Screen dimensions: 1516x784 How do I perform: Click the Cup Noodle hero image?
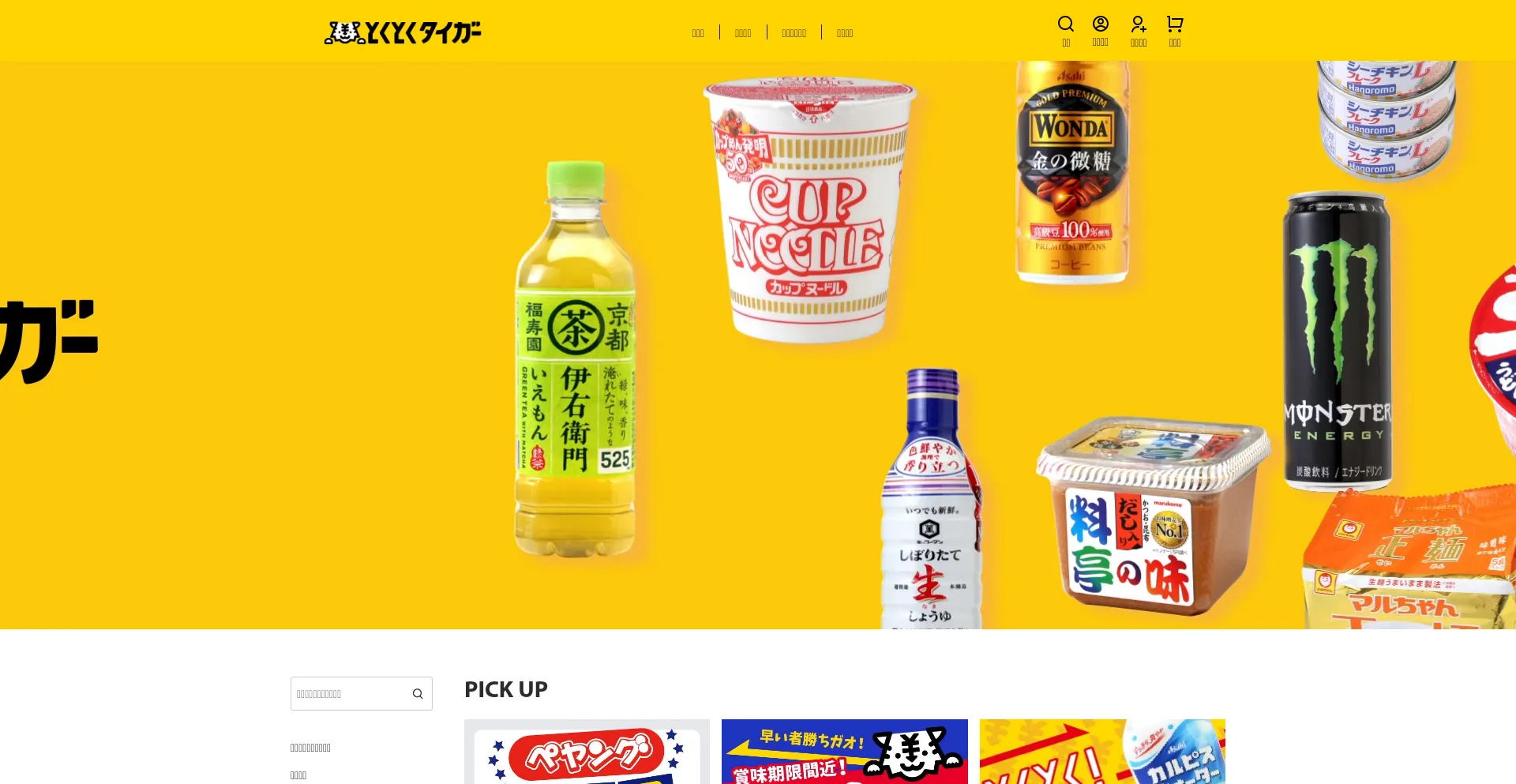[x=810, y=209]
